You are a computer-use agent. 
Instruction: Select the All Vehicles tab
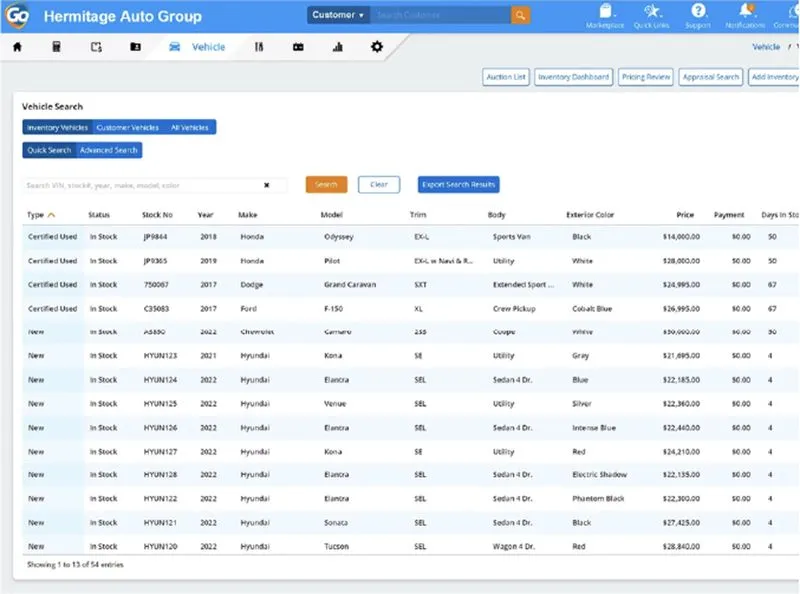(190, 128)
